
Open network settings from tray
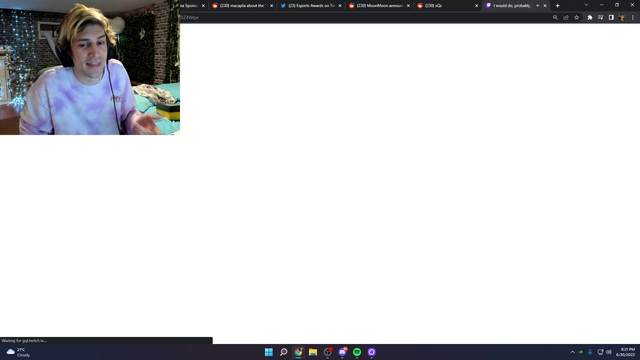[x=600, y=352]
